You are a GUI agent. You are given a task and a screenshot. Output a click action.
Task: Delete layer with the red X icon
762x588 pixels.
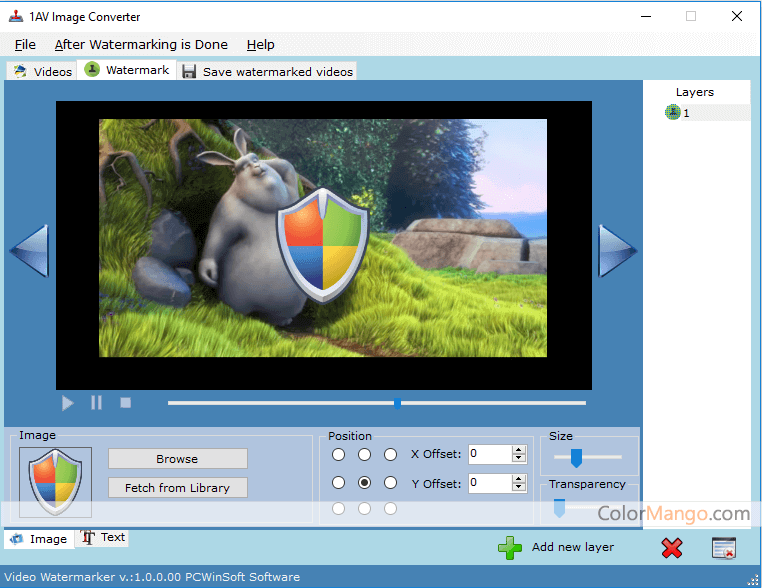pyautogui.click(x=672, y=548)
